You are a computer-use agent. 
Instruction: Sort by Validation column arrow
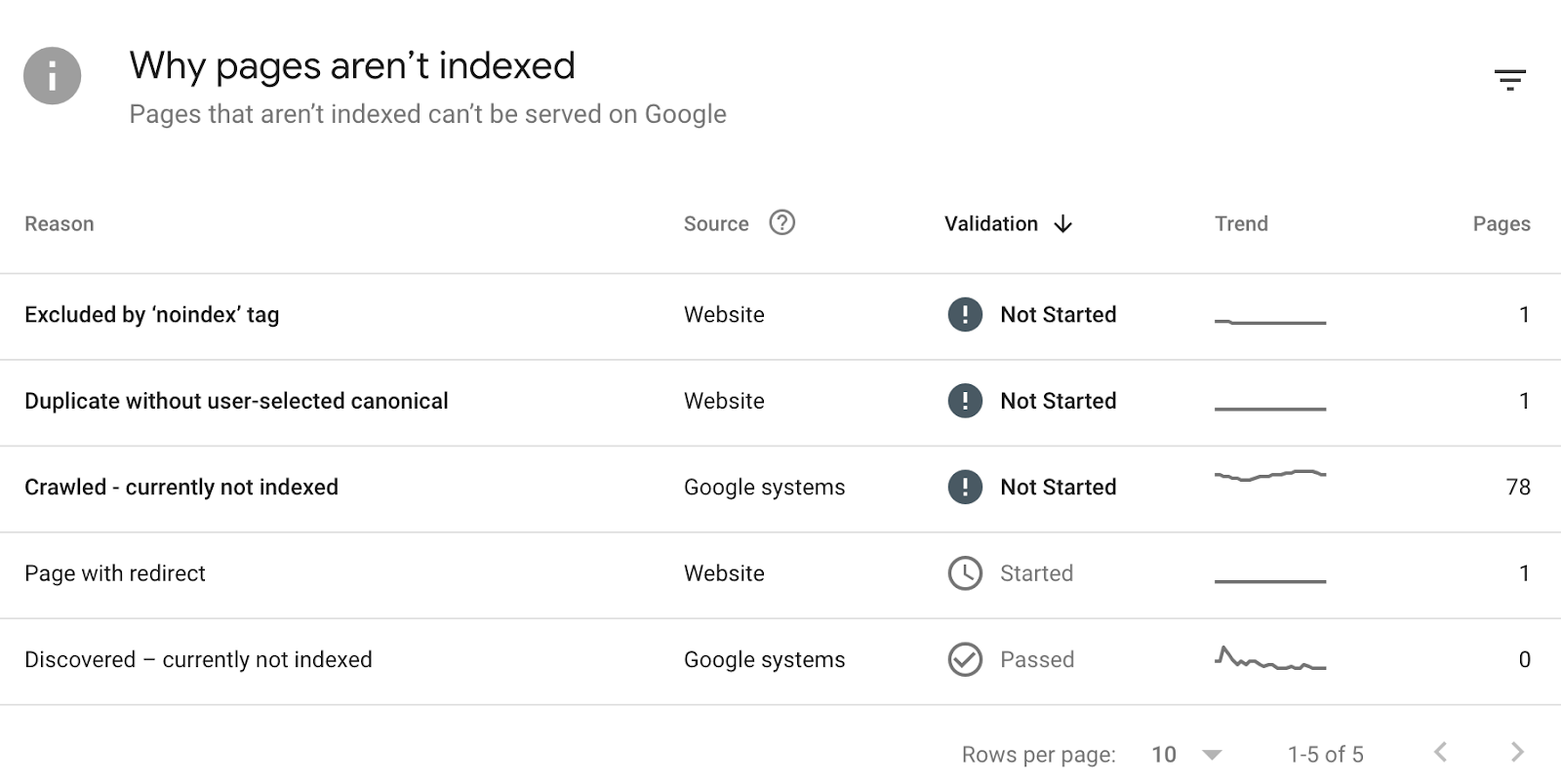pos(1063,224)
